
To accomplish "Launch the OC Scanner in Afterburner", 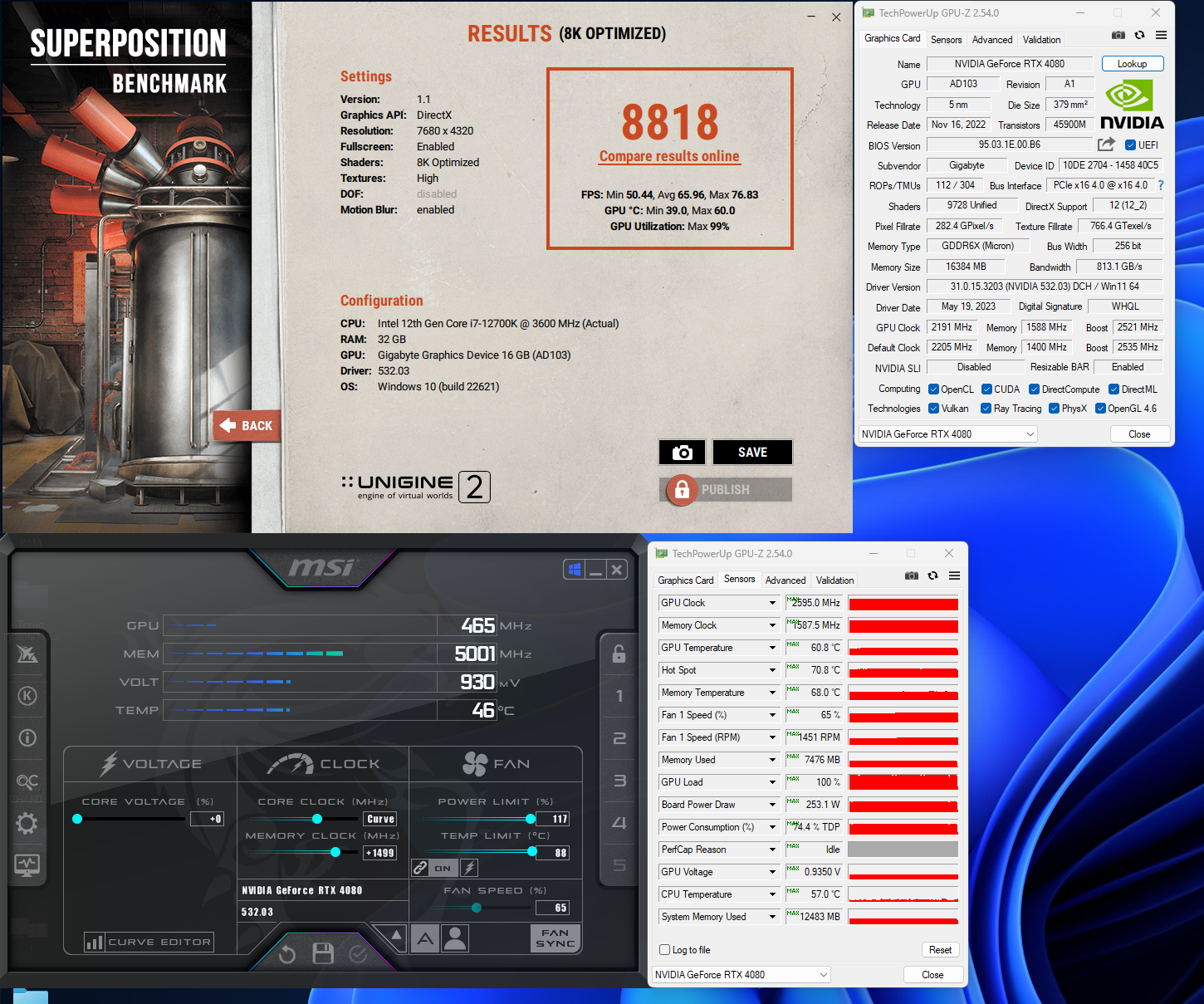I will 27,781.
